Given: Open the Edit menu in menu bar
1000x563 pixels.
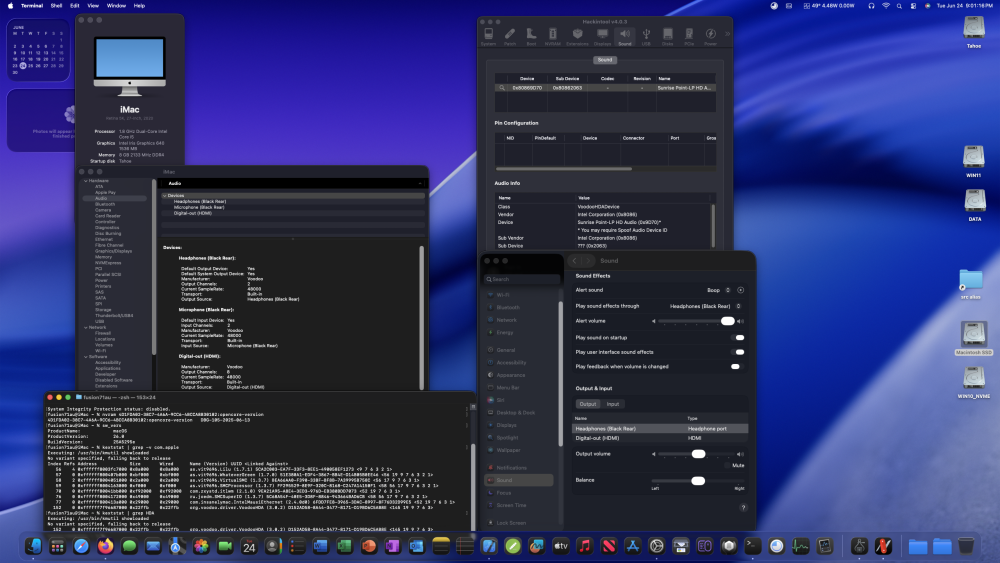Looking at the screenshot, I should pyautogui.click(x=75, y=6).
